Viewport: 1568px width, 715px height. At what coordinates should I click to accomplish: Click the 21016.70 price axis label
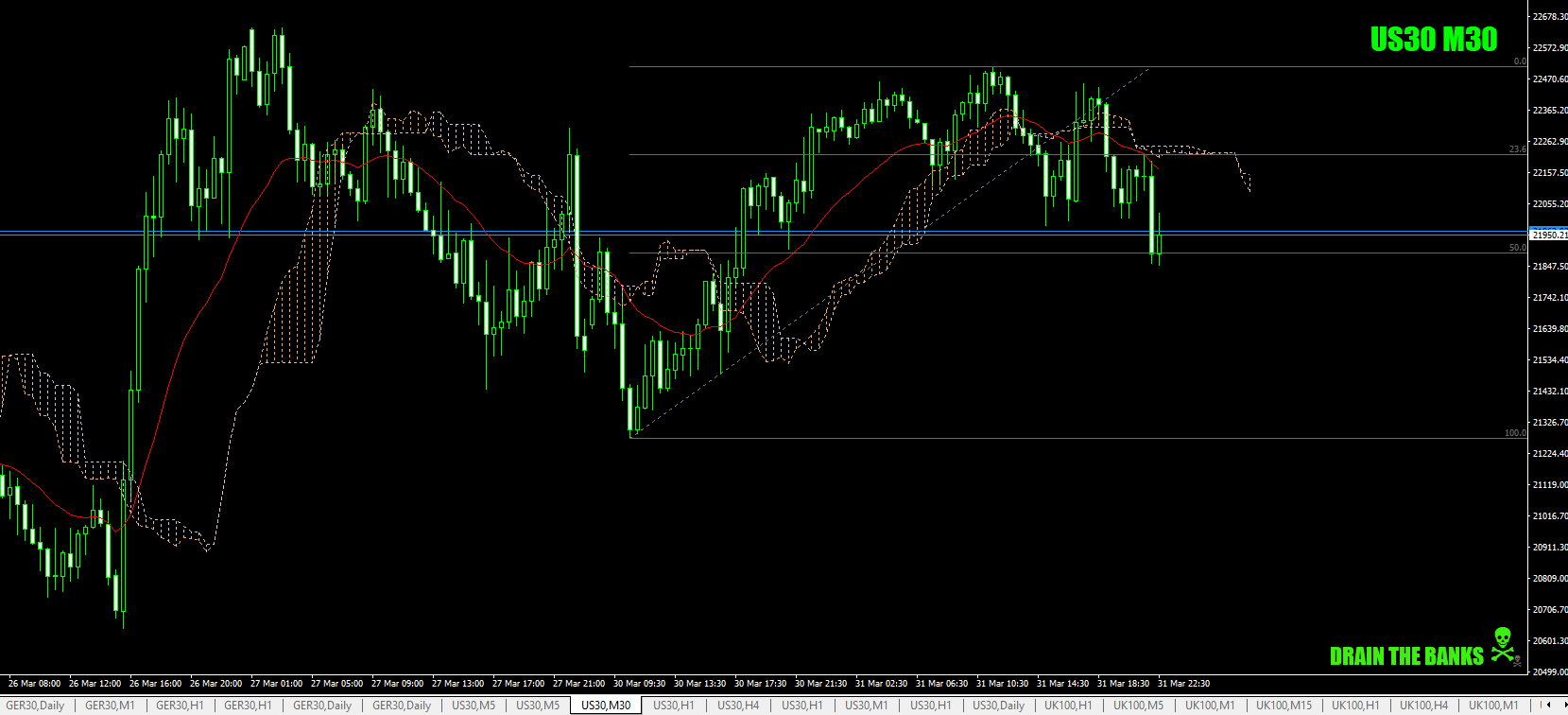pos(1550,516)
